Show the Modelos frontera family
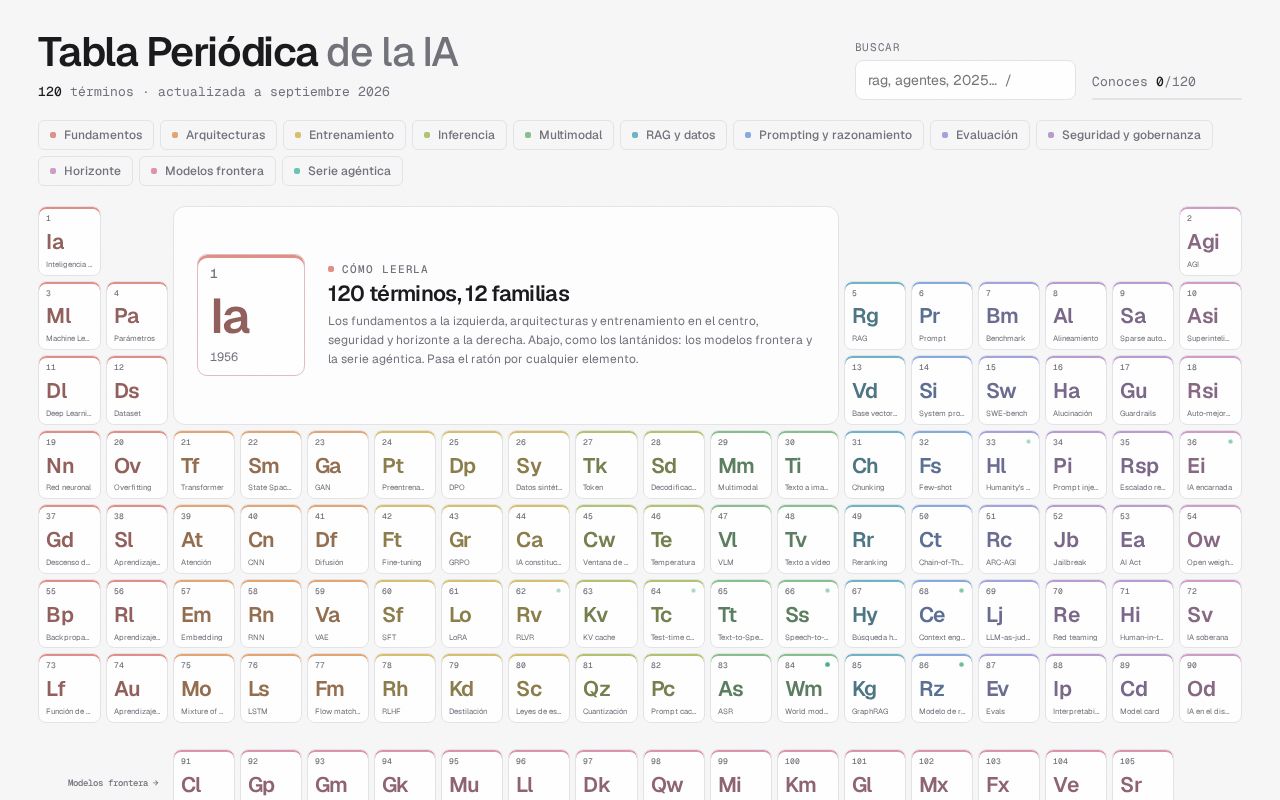The image size is (1280, 800). pyautogui.click(x=207, y=171)
